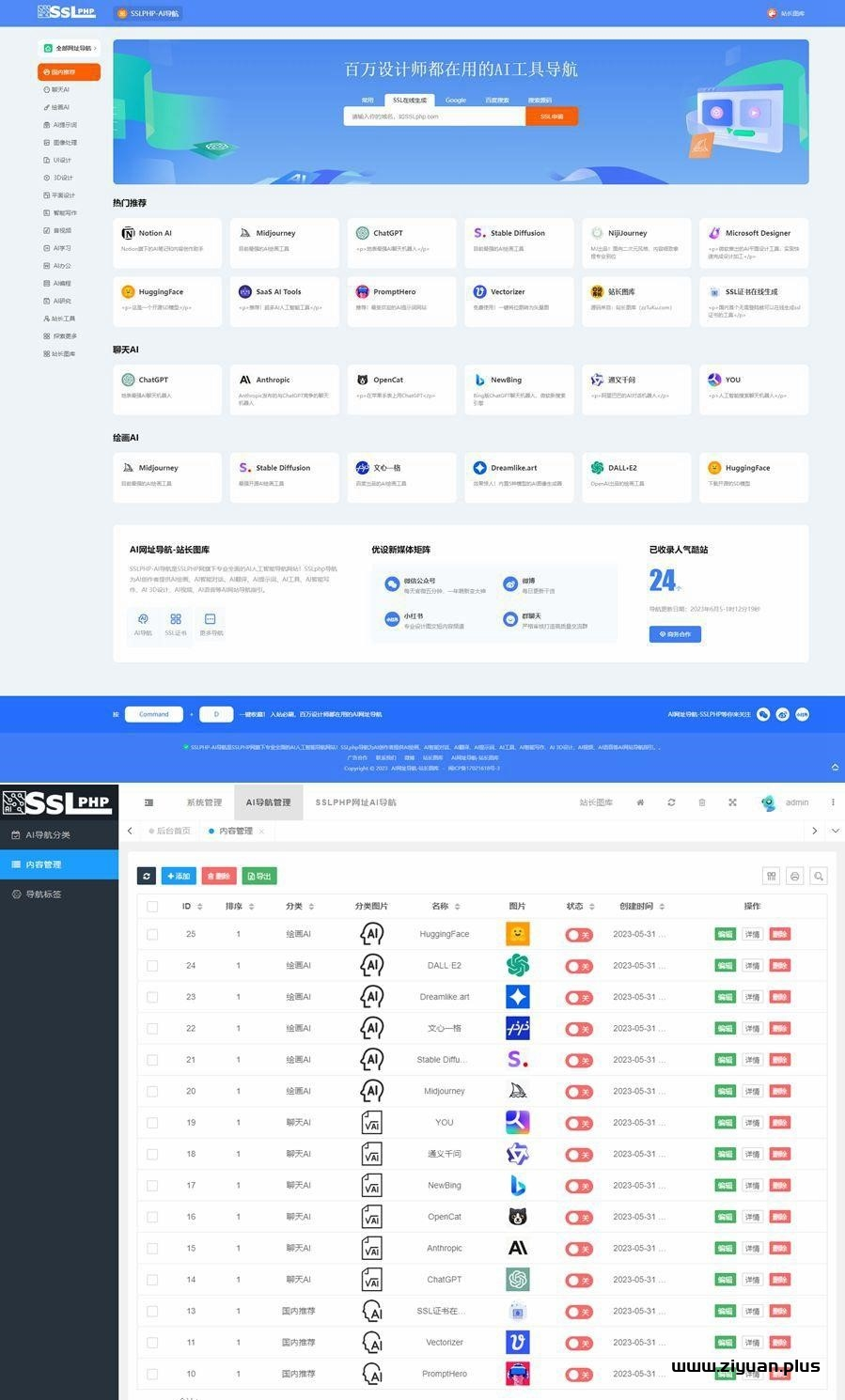Viewport: 845px width, 1400px height.
Task: Toggle fullscreen via the admin header expand icon
Action: (732, 802)
